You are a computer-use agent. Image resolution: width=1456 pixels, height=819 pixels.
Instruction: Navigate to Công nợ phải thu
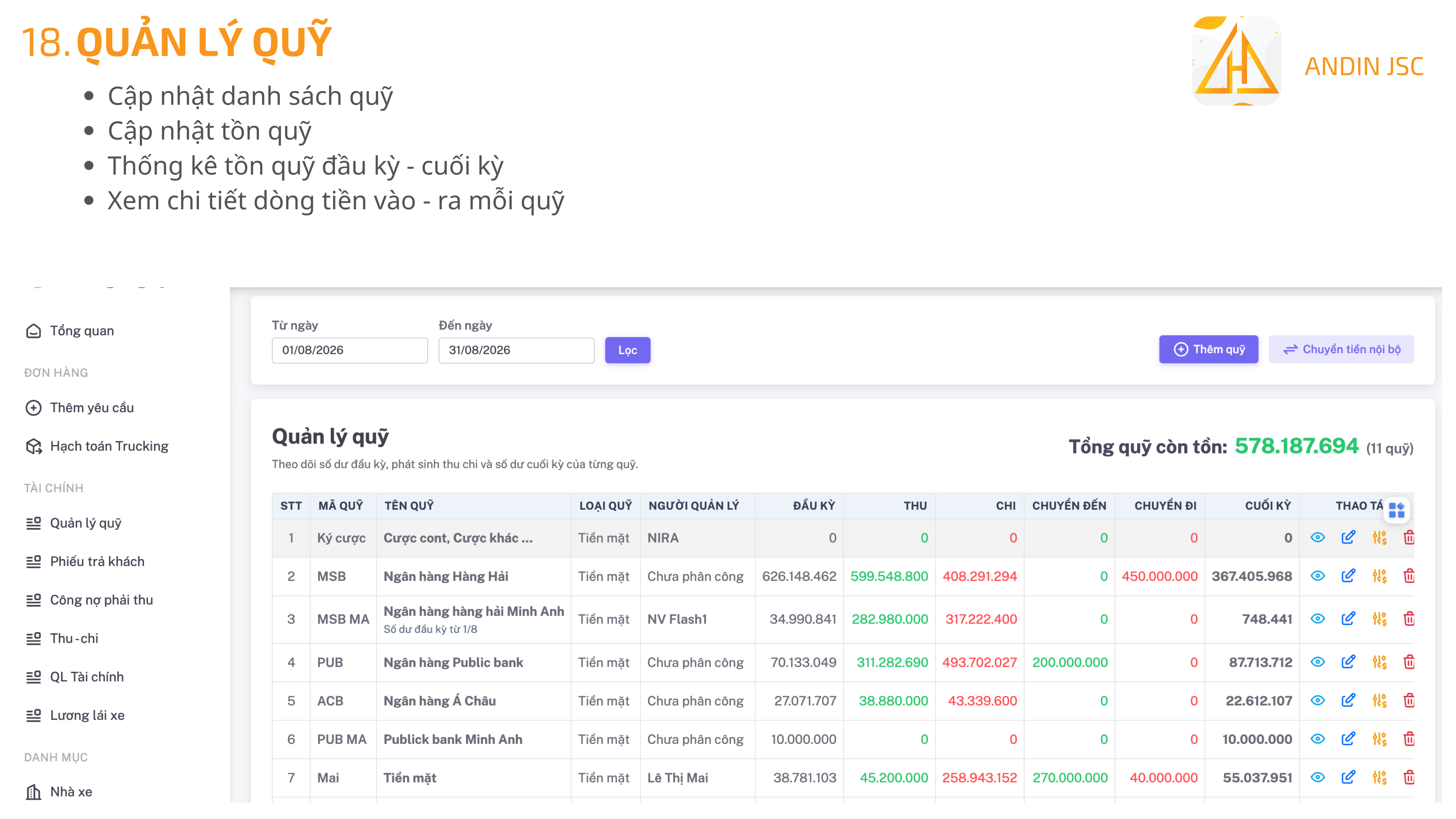pyautogui.click(x=89, y=600)
